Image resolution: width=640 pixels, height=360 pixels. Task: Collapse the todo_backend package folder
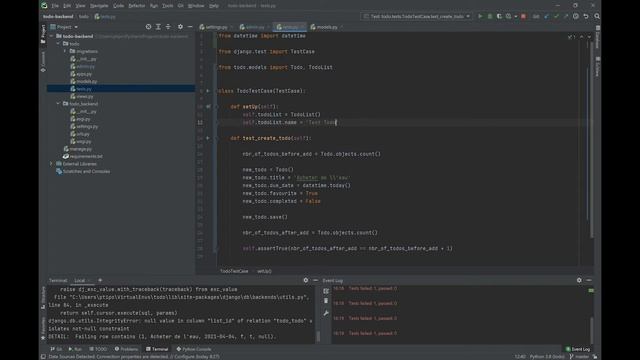pyautogui.click(x=58, y=104)
